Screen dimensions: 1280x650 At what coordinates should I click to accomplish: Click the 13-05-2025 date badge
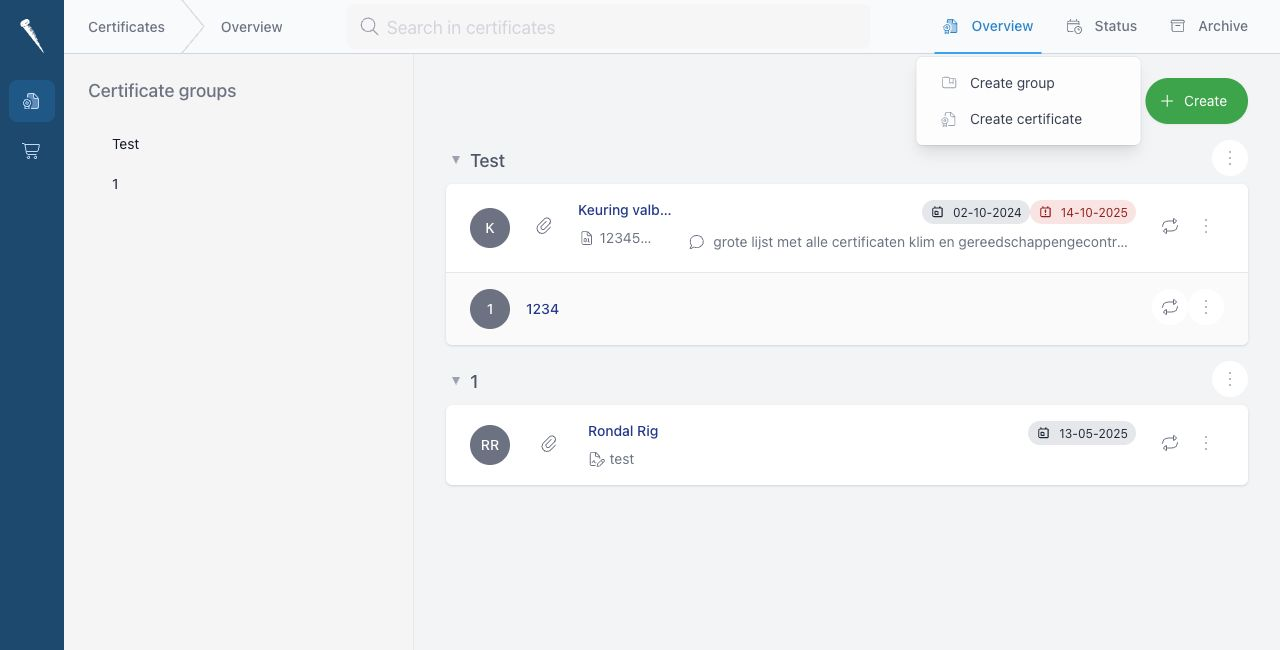point(1082,433)
